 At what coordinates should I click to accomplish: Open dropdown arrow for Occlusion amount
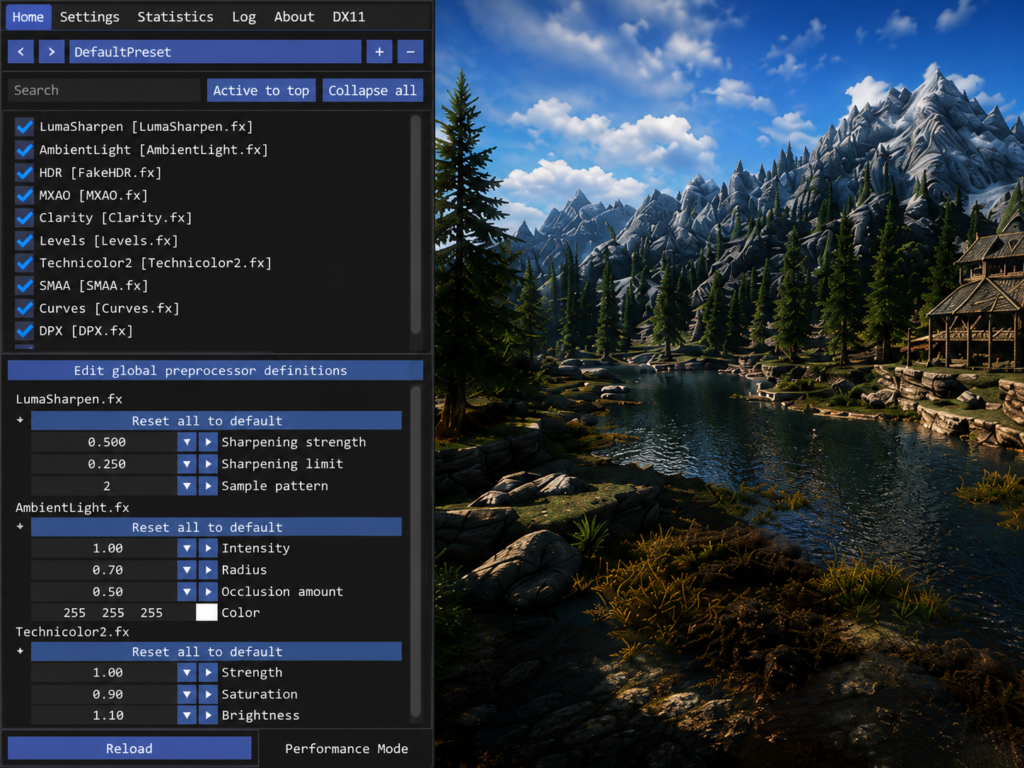point(187,592)
